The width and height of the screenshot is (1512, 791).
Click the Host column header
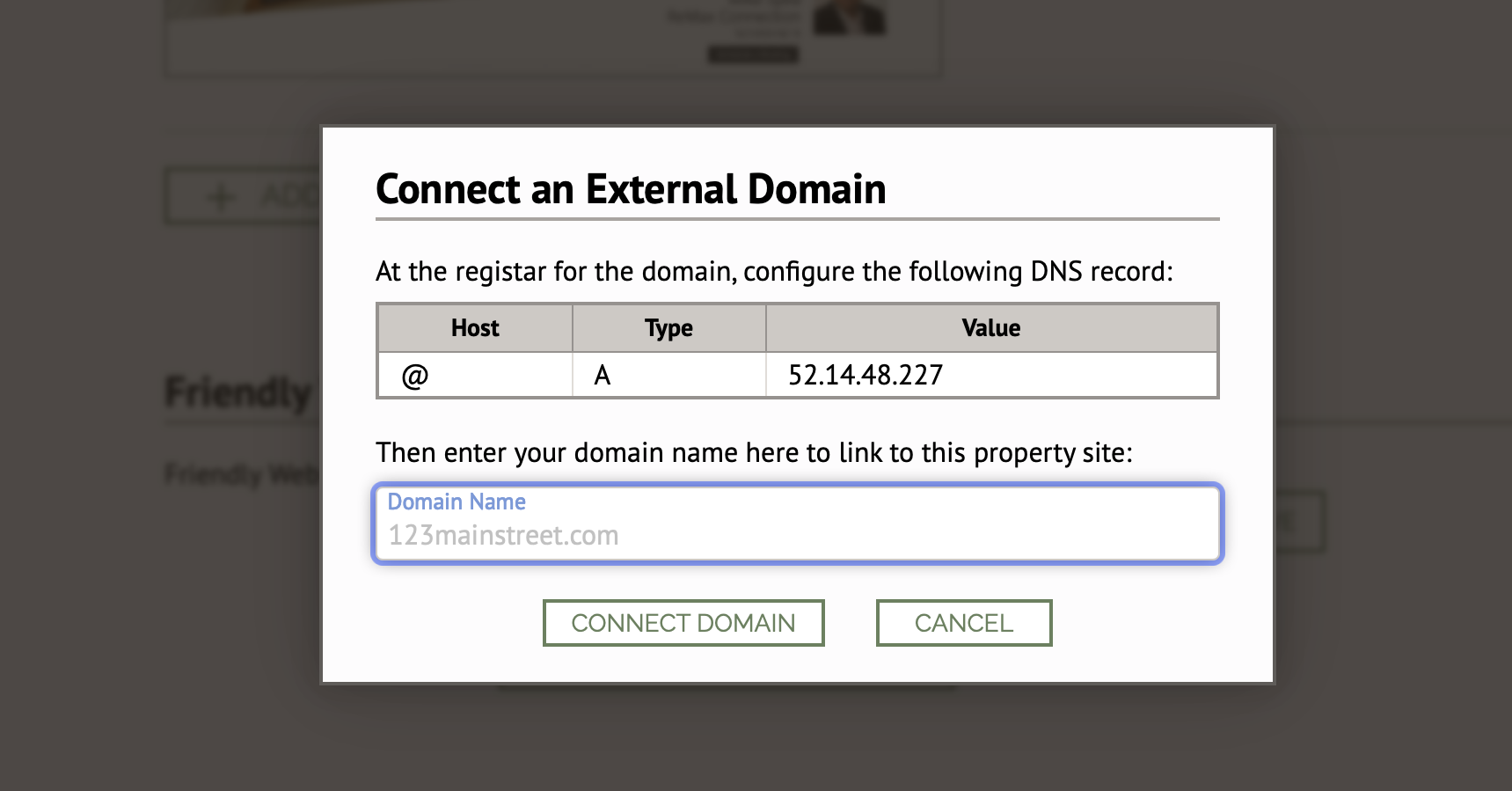click(x=475, y=328)
